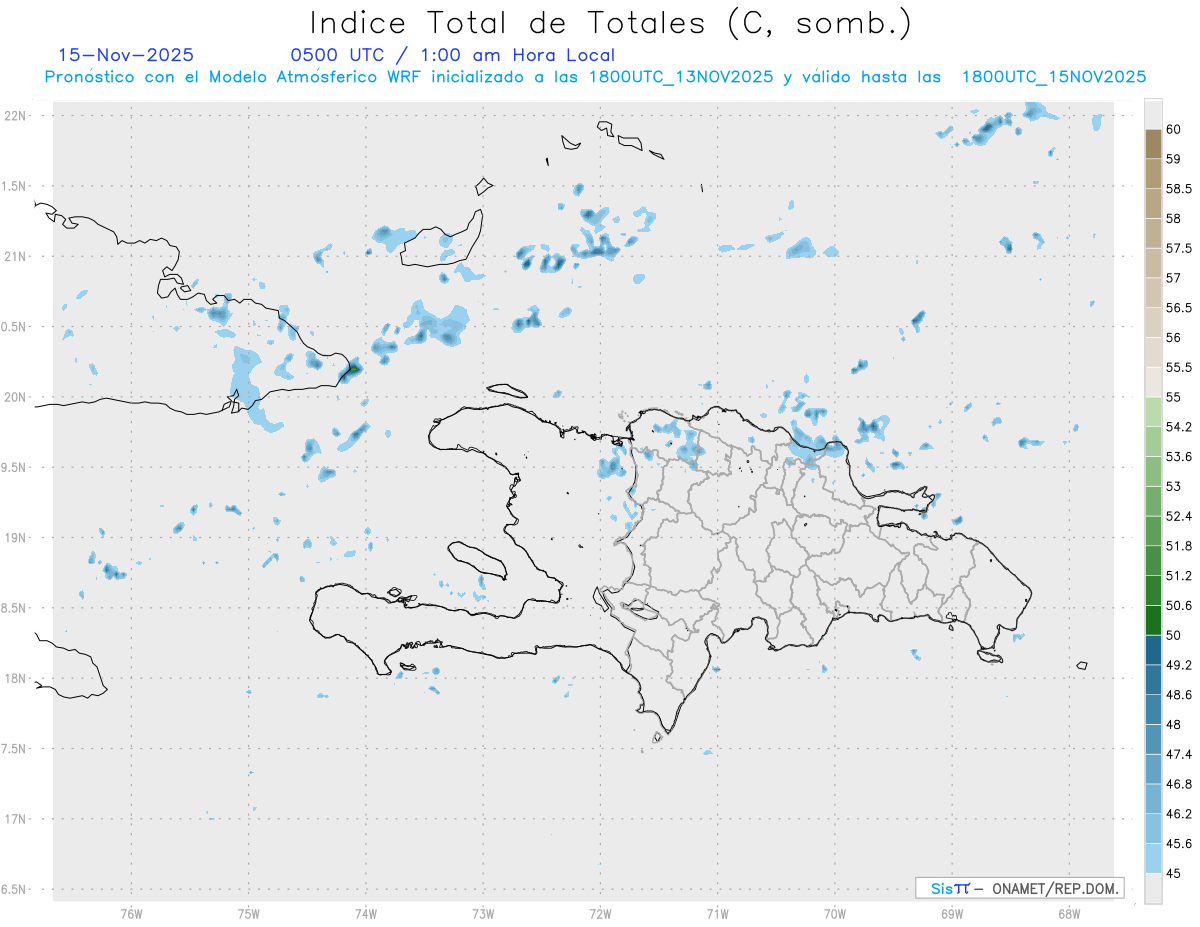
Task: Click the legend value '48.6'
Action: click(x=1179, y=695)
